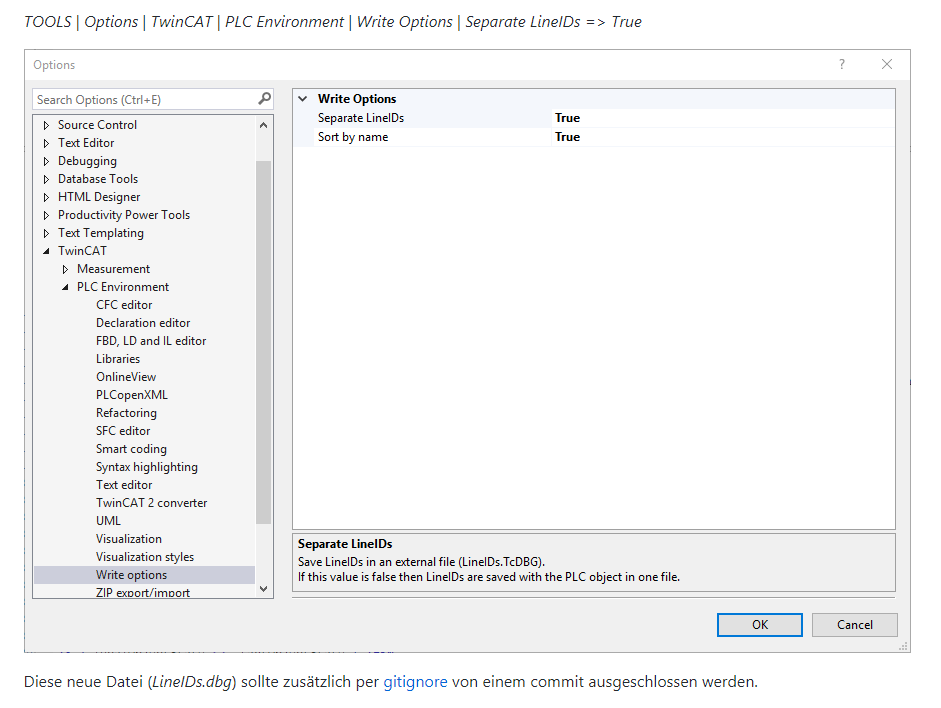The width and height of the screenshot is (941, 708).
Task: Collapse the Write Options category chevron
Action: pos(303,99)
